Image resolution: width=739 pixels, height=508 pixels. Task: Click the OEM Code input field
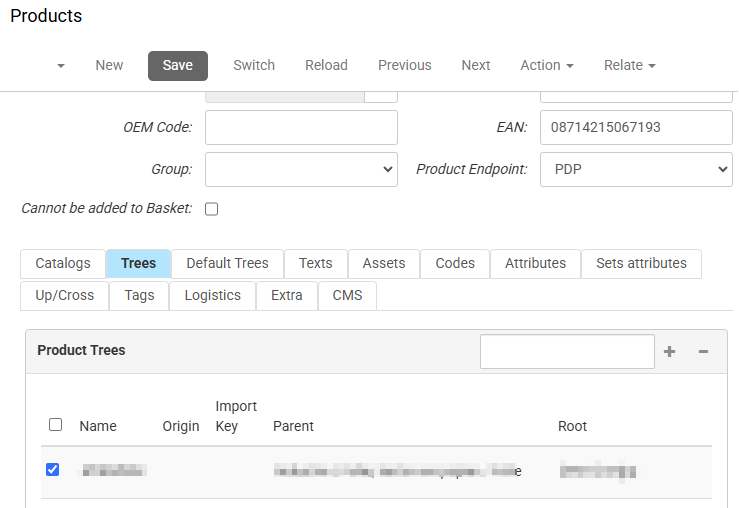pos(301,127)
